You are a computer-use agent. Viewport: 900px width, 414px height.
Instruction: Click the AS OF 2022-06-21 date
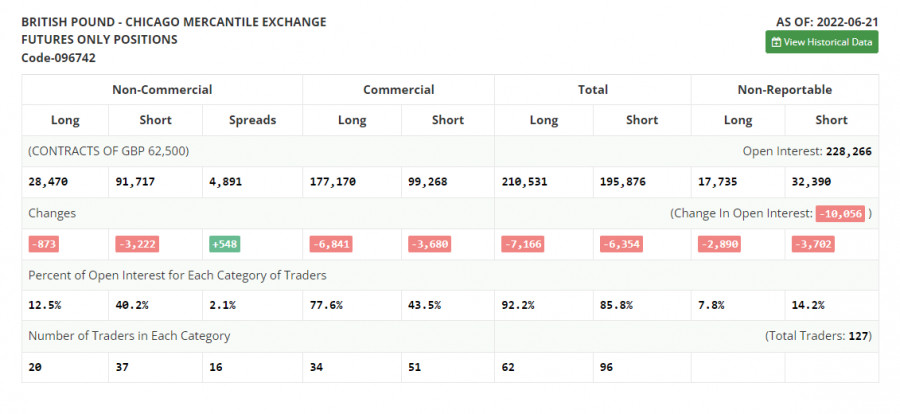826,21
